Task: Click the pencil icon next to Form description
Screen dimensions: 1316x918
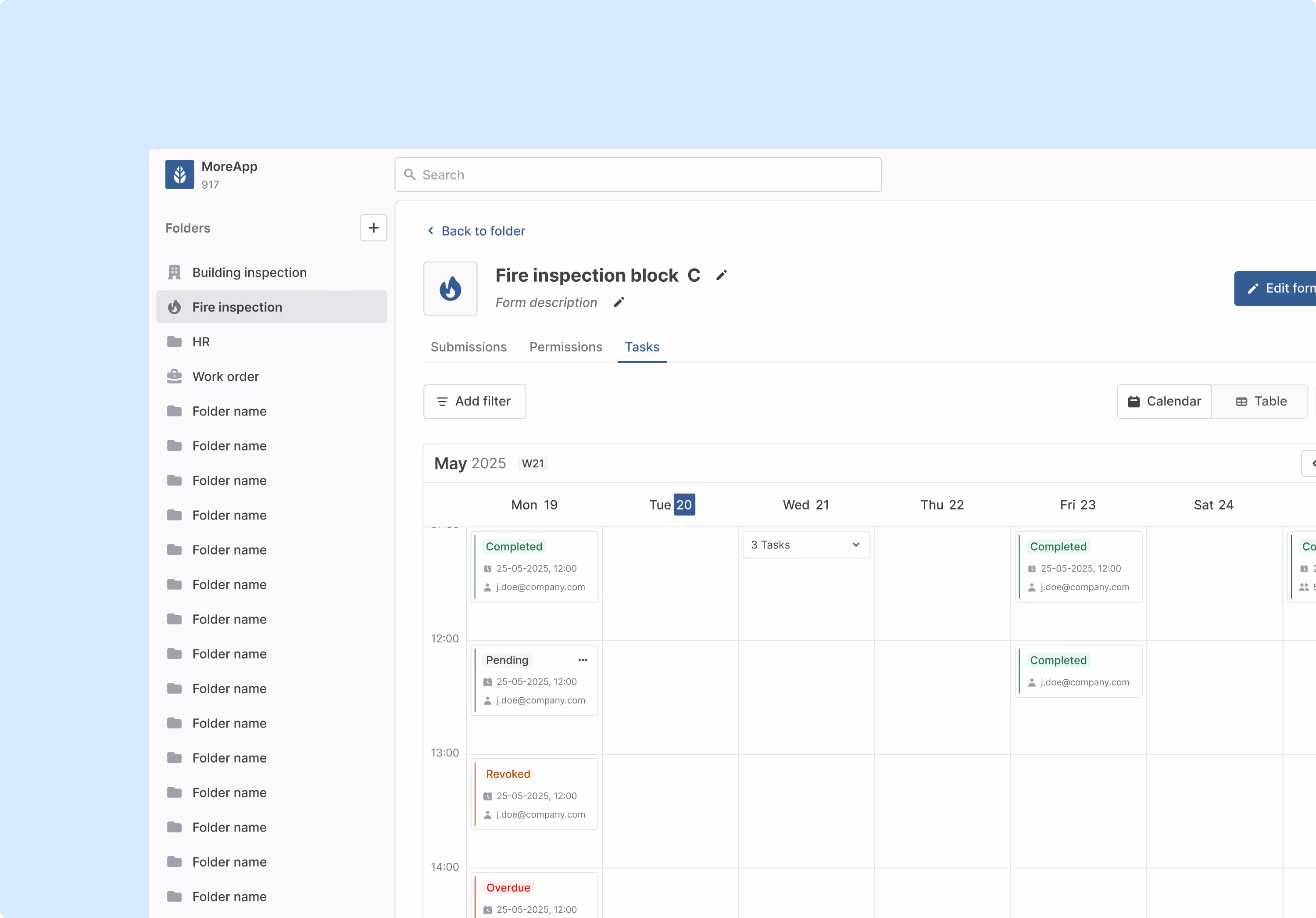Action: point(619,302)
